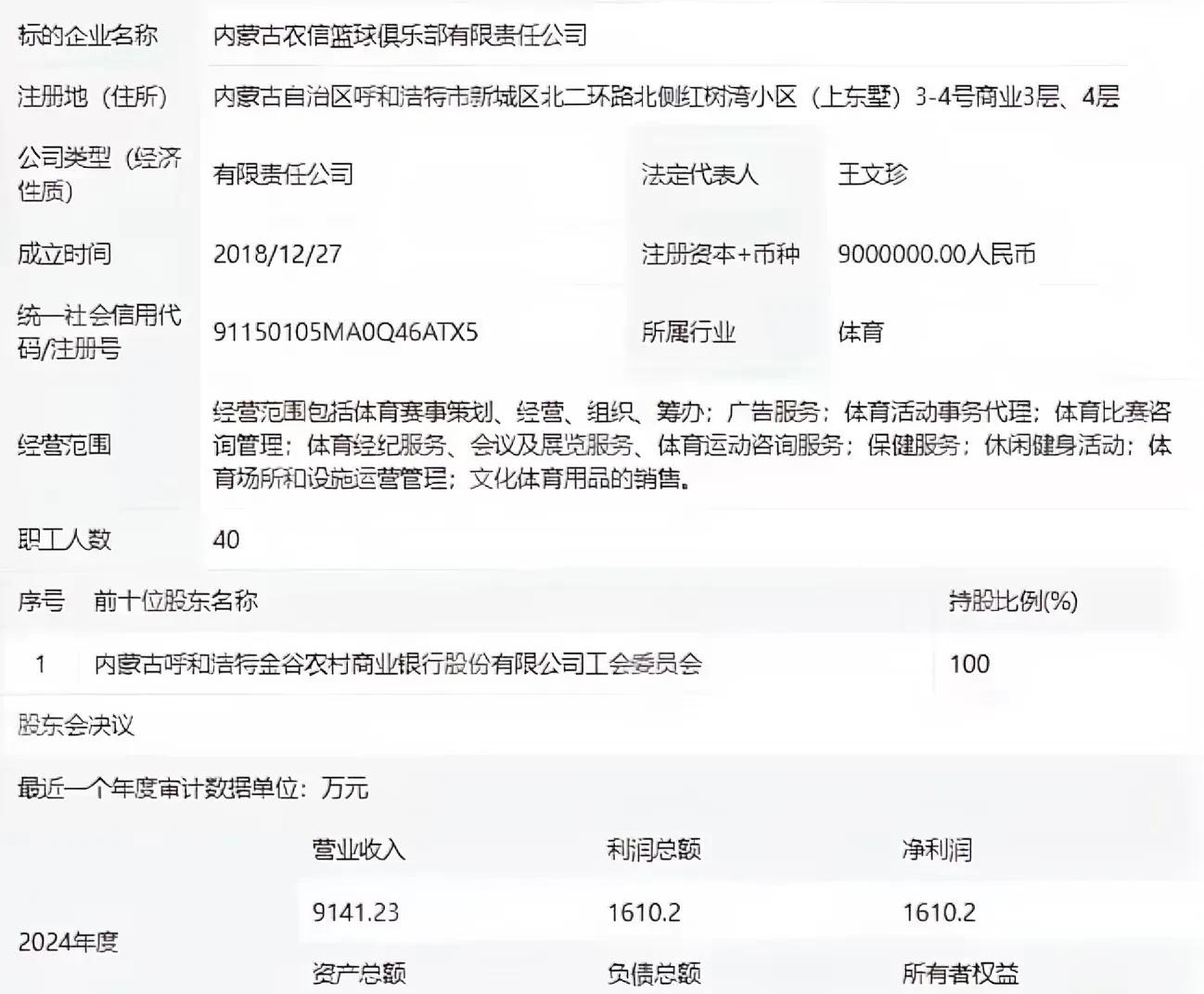Select shareholder row number 1
The height and width of the screenshot is (994, 1204).
[x=41, y=664]
